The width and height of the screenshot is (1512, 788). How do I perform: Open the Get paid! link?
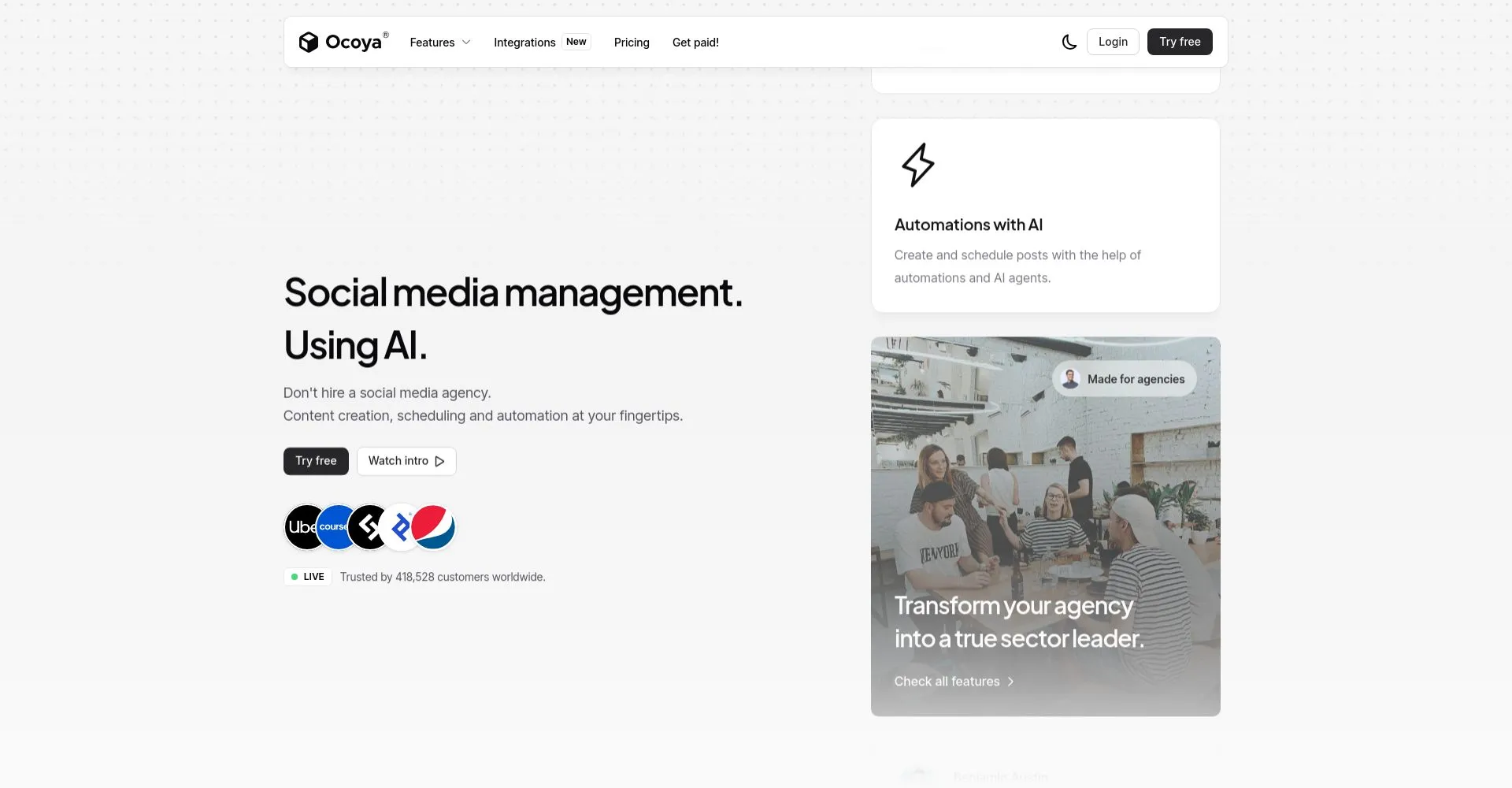point(695,43)
